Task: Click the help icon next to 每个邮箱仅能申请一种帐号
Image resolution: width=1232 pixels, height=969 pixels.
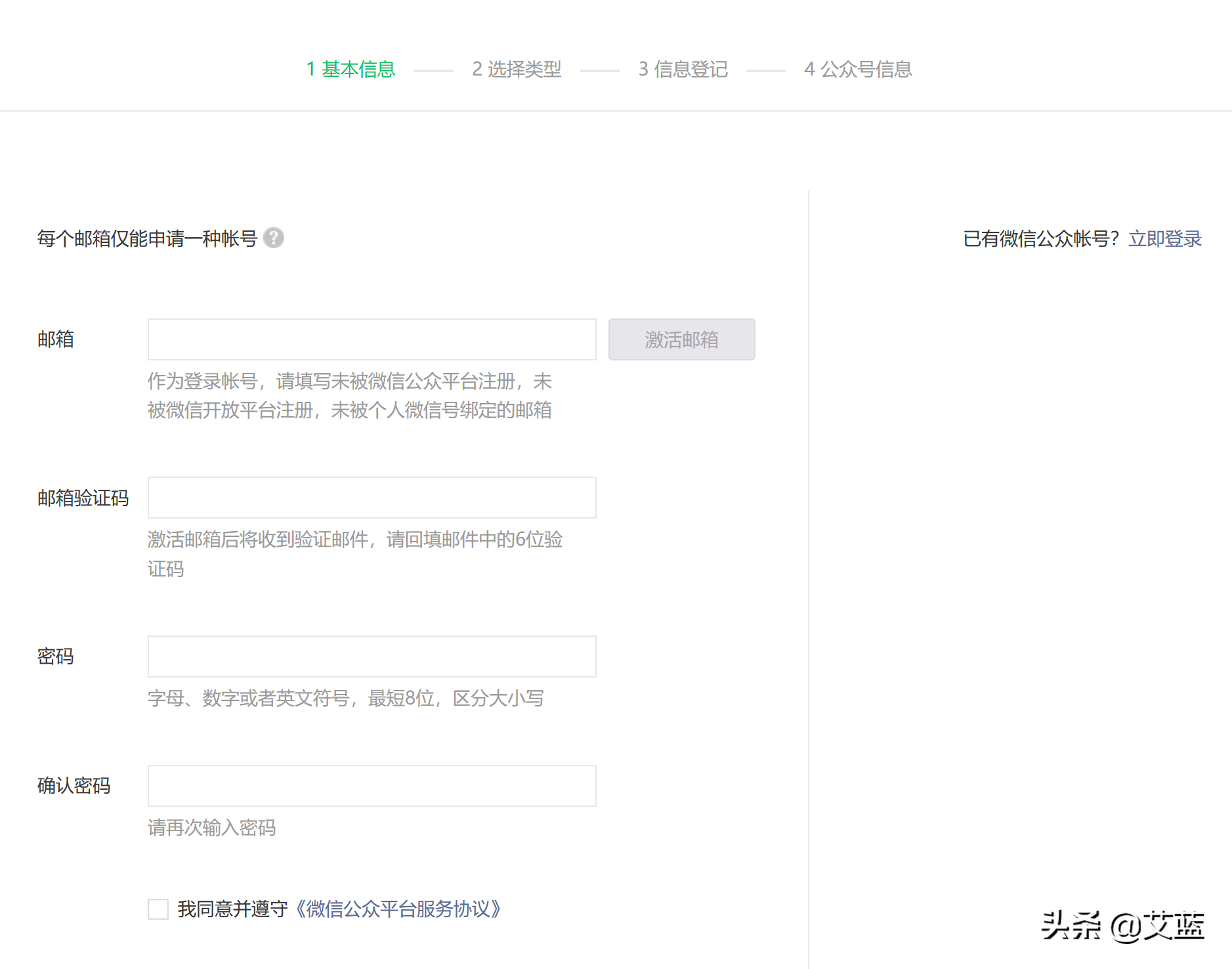Action: (275, 238)
